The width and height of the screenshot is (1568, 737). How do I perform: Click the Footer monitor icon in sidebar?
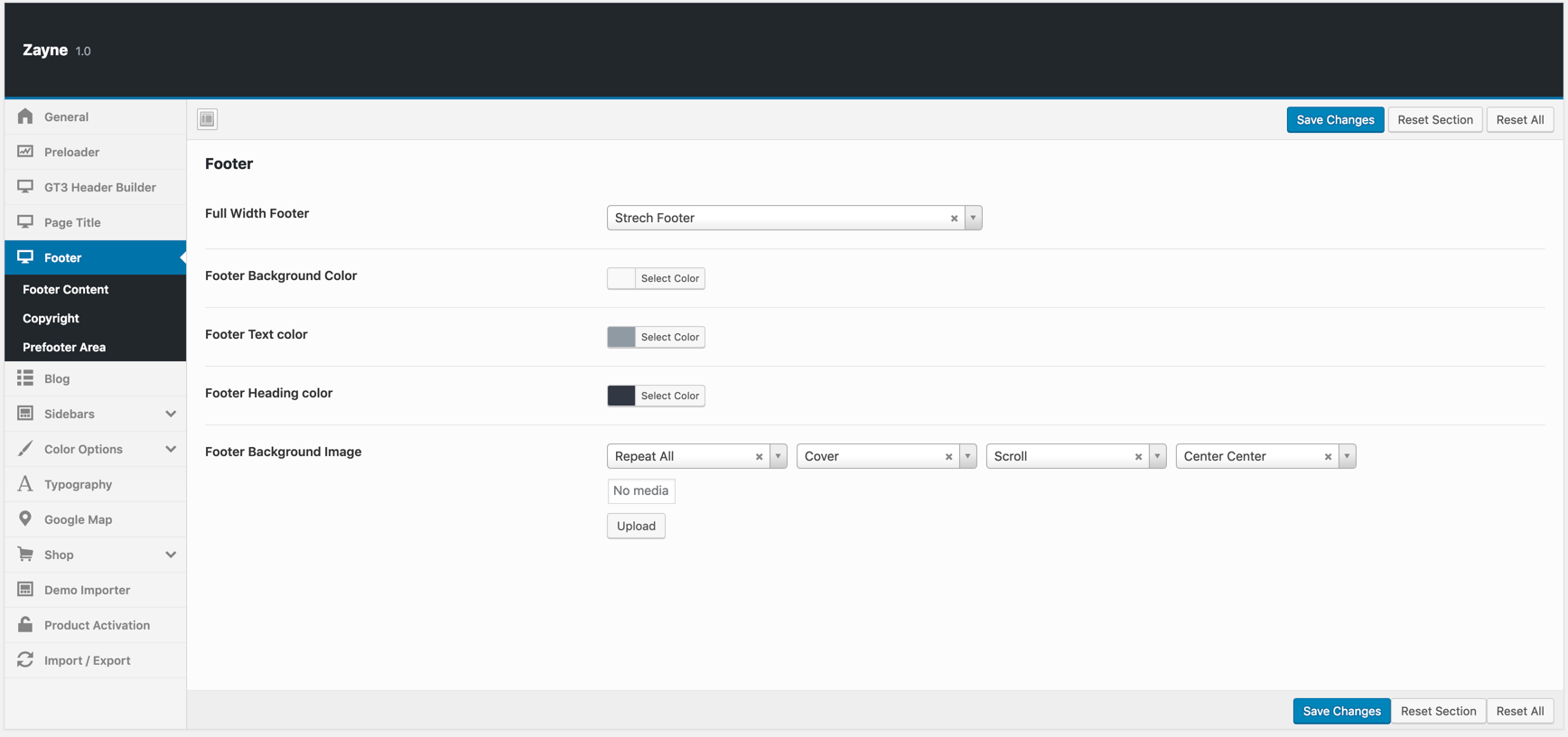pyautogui.click(x=25, y=257)
